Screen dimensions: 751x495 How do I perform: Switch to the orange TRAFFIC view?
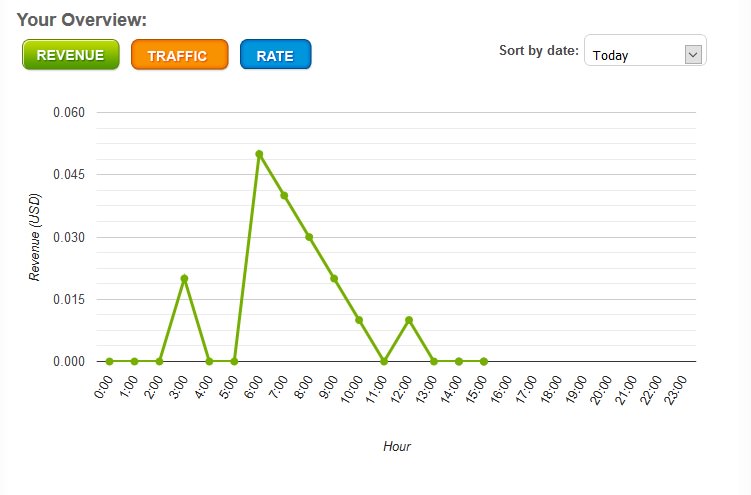180,55
